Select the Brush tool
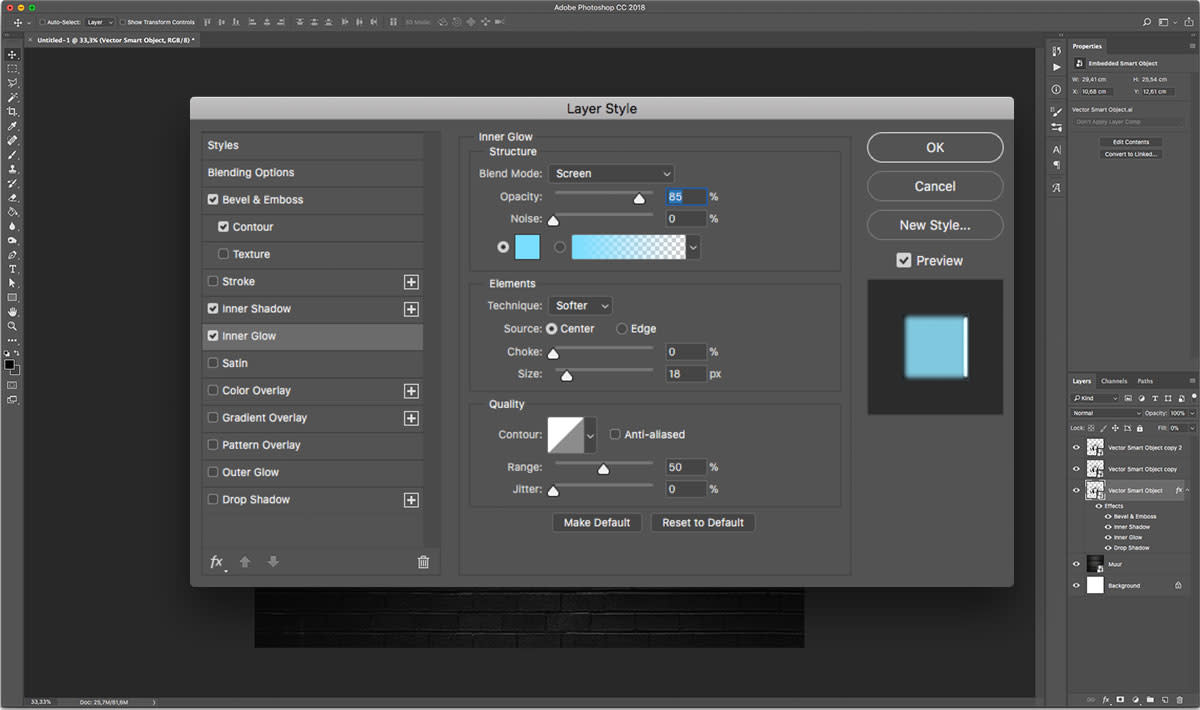 click(x=13, y=155)
